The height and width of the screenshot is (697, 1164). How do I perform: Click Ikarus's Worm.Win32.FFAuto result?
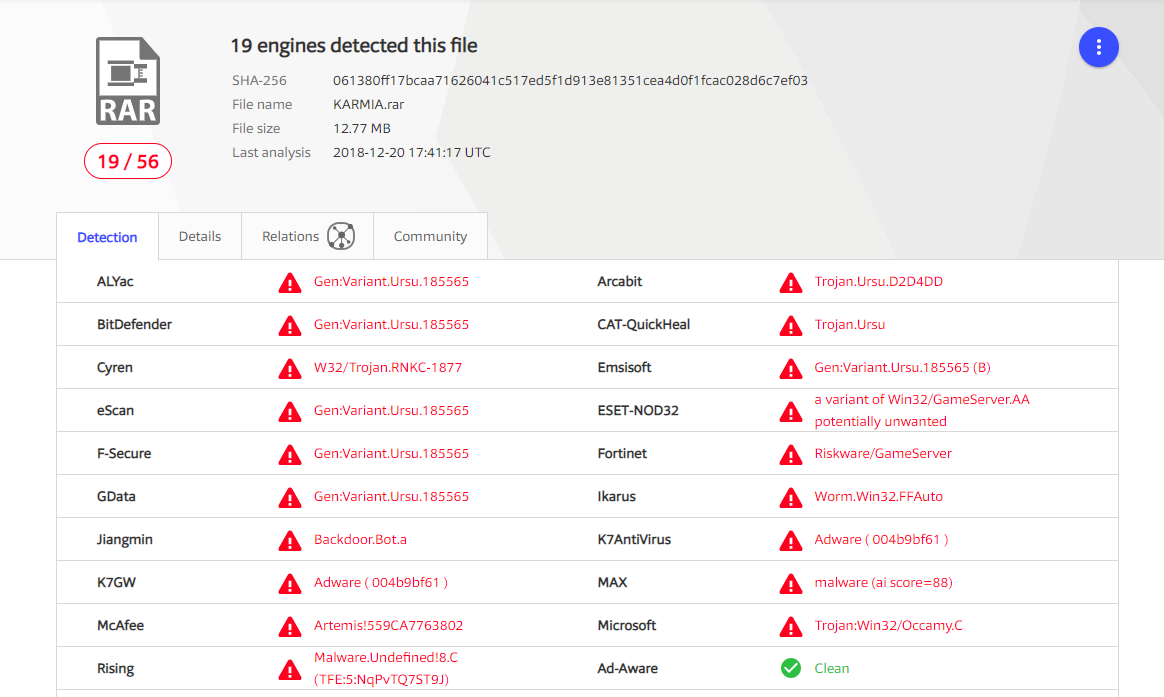tap(878, 497)
